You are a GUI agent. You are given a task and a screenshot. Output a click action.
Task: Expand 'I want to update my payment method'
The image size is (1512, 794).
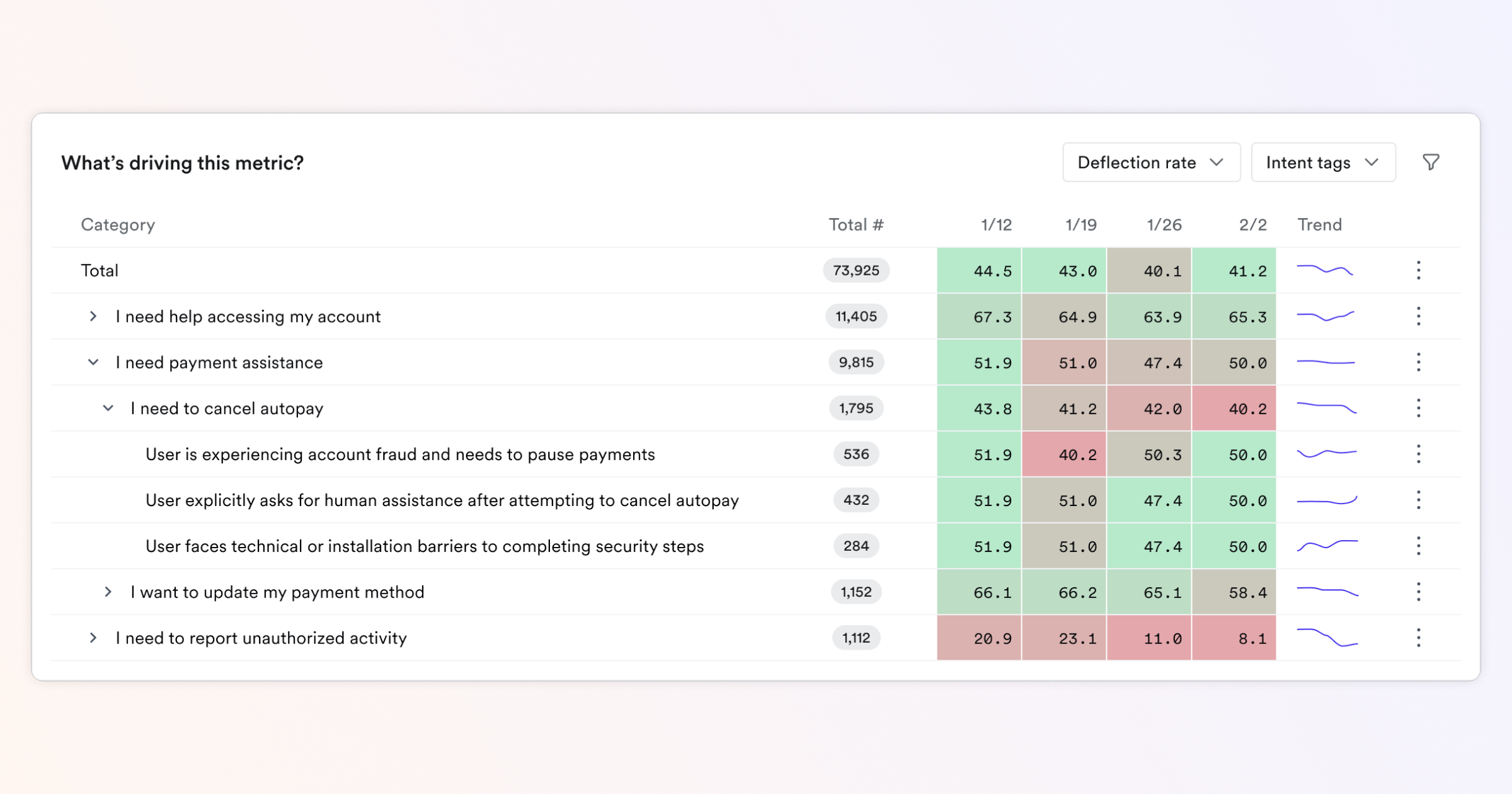click(108, 592)
